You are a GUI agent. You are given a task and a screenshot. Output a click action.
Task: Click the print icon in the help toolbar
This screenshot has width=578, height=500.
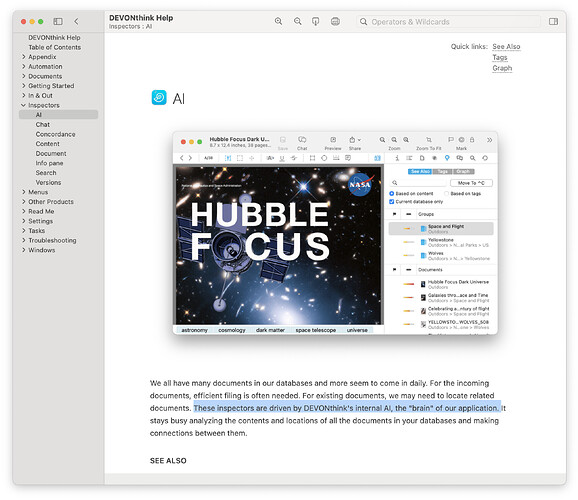(x=335, y=21)
